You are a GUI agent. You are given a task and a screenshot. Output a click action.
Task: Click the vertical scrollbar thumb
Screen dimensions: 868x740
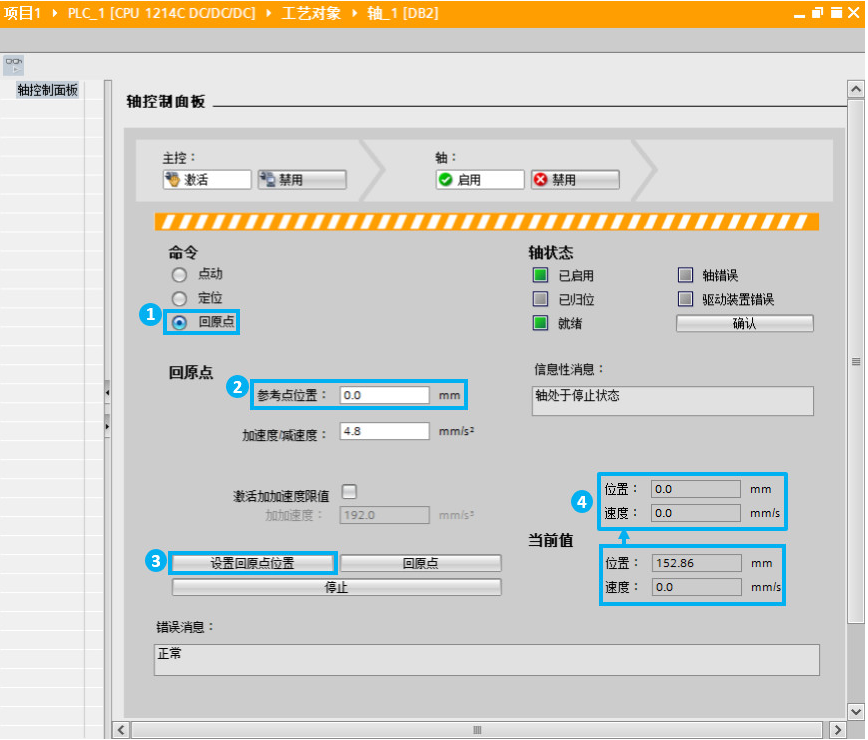coord(856,361)
